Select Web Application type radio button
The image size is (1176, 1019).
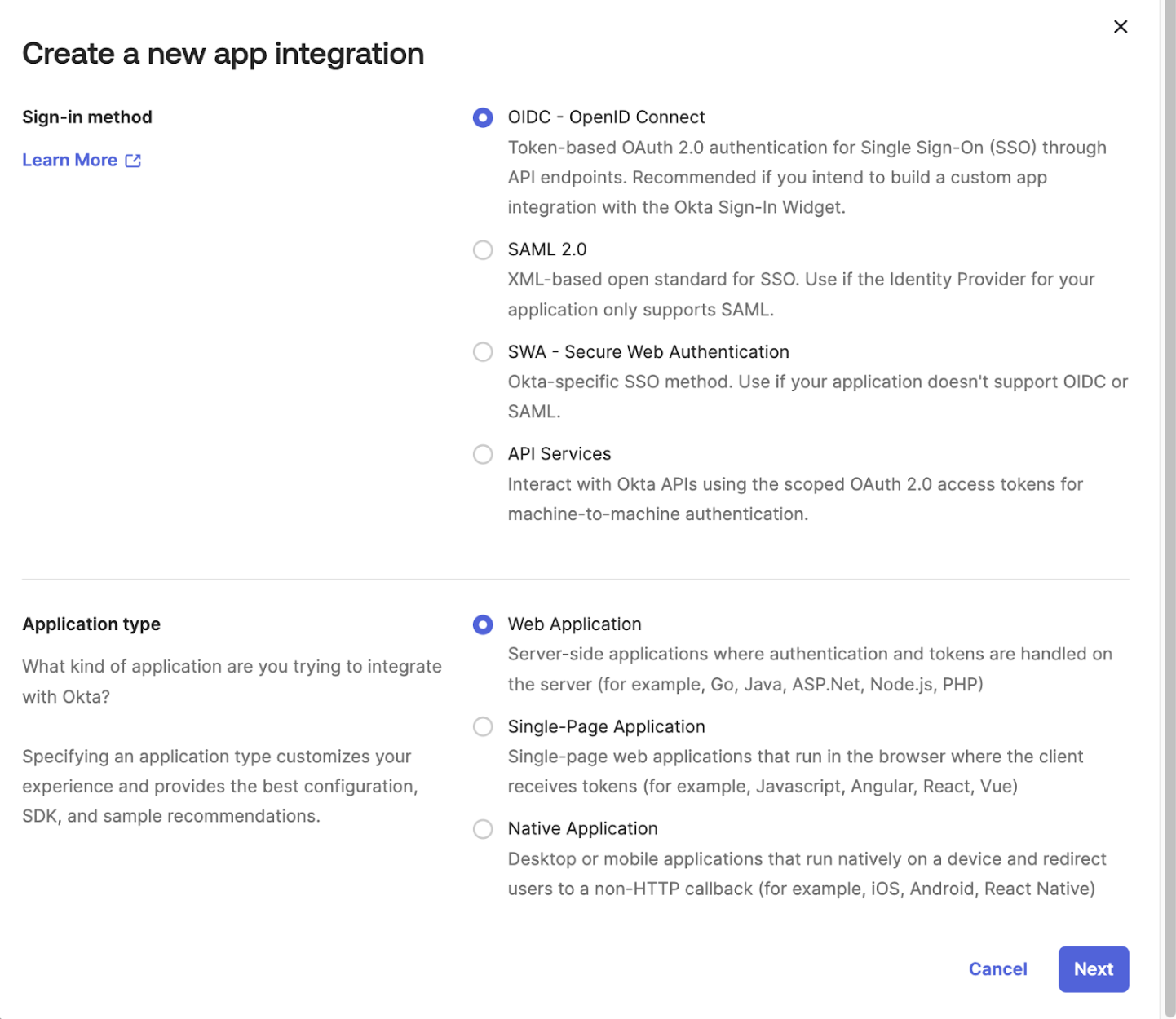tap(483, 624)
